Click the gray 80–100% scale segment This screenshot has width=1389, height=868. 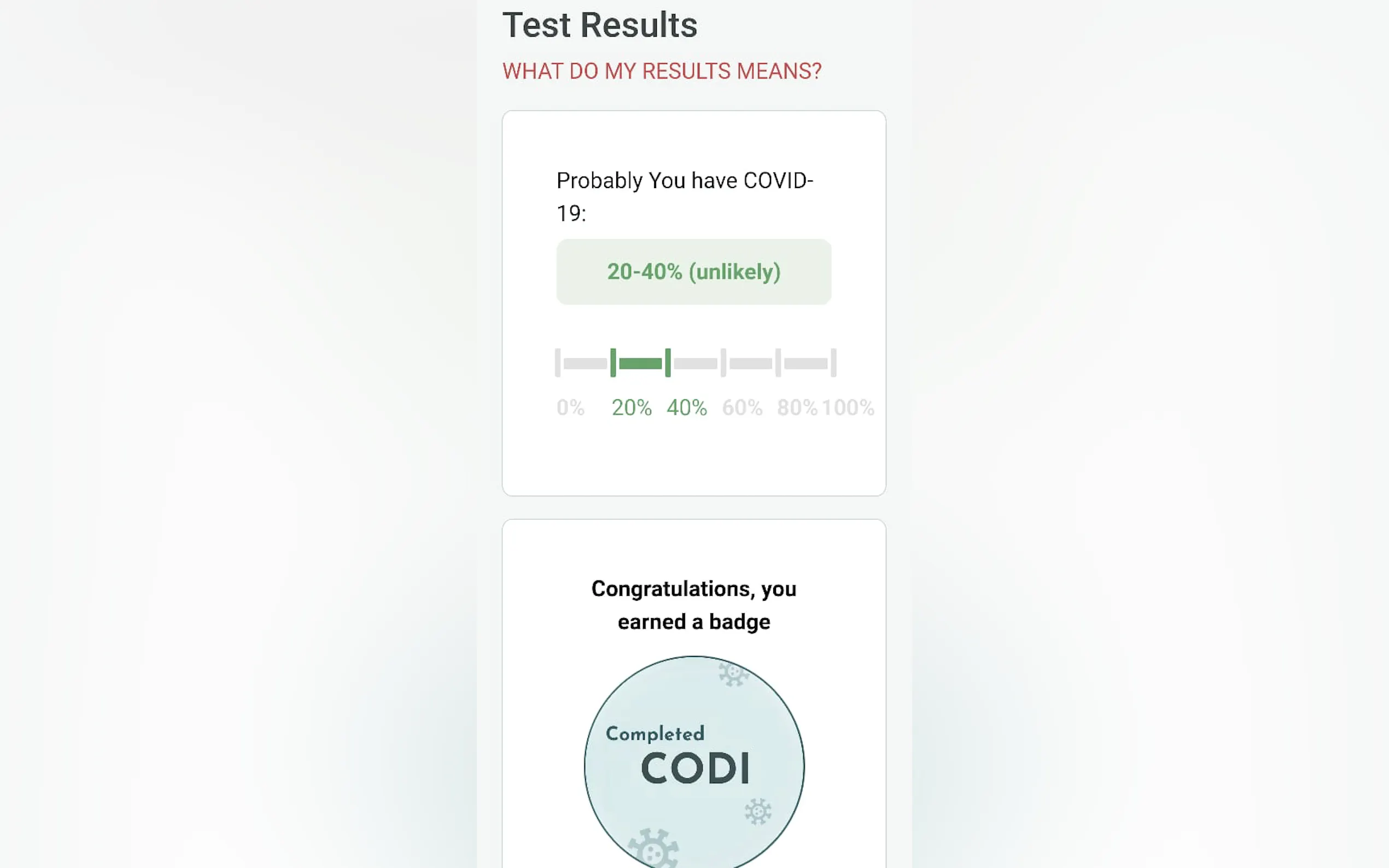[x=806, y=363]
